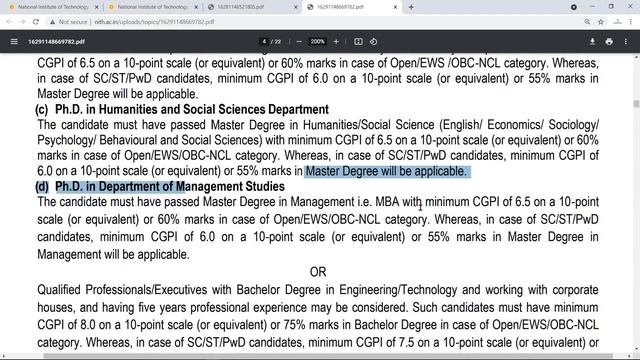Click the page number input field
Image resolution: width=640 pixels, height=360 pixels.
tap(264, 42)
